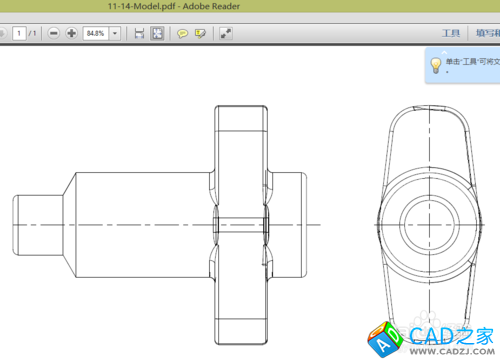This screenshot has height=364, width=500.
Task: Click the long shaft body in front view
Action: point(143,225)
